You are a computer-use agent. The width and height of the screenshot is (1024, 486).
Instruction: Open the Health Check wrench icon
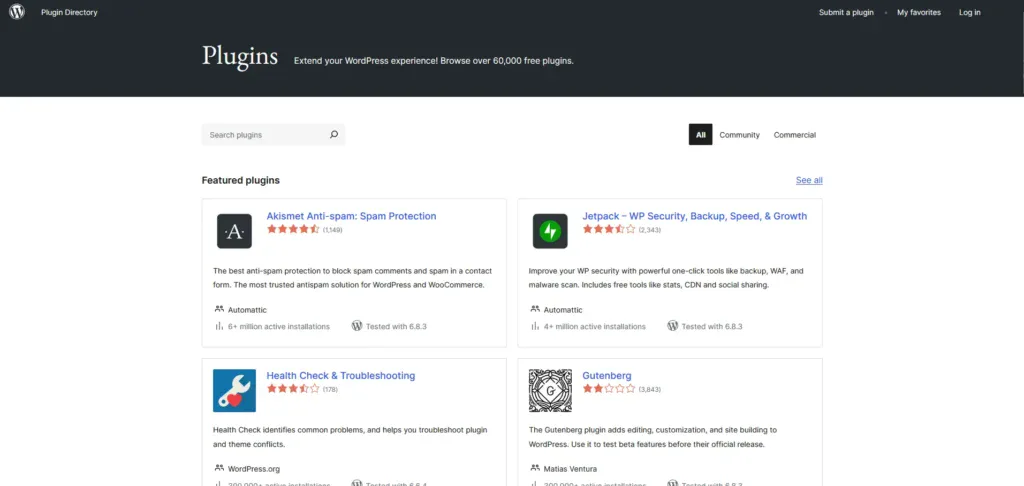pyautogui.click(x=234, y=391)
